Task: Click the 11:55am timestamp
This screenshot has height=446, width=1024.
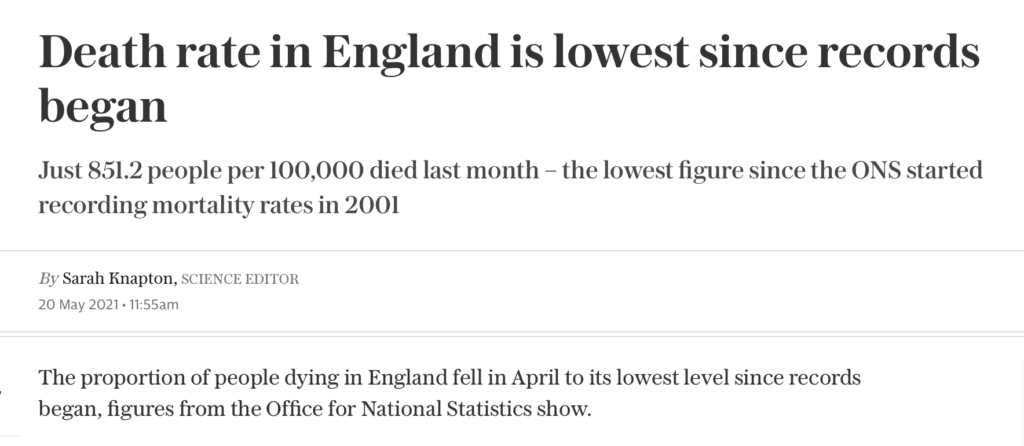Action: pyautogui.click(x=153, y=304)
